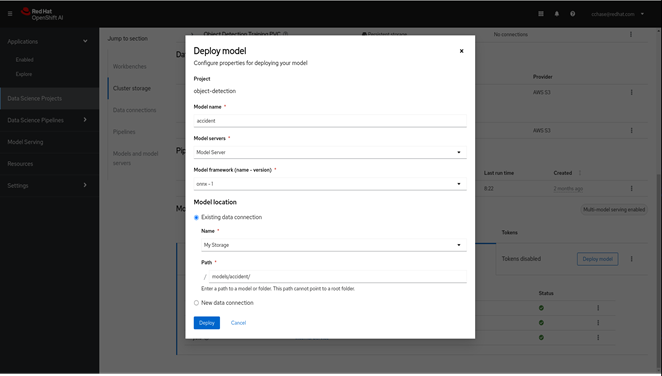
Task: Click the Cancel link in dialog
Action: click(238, 323)
